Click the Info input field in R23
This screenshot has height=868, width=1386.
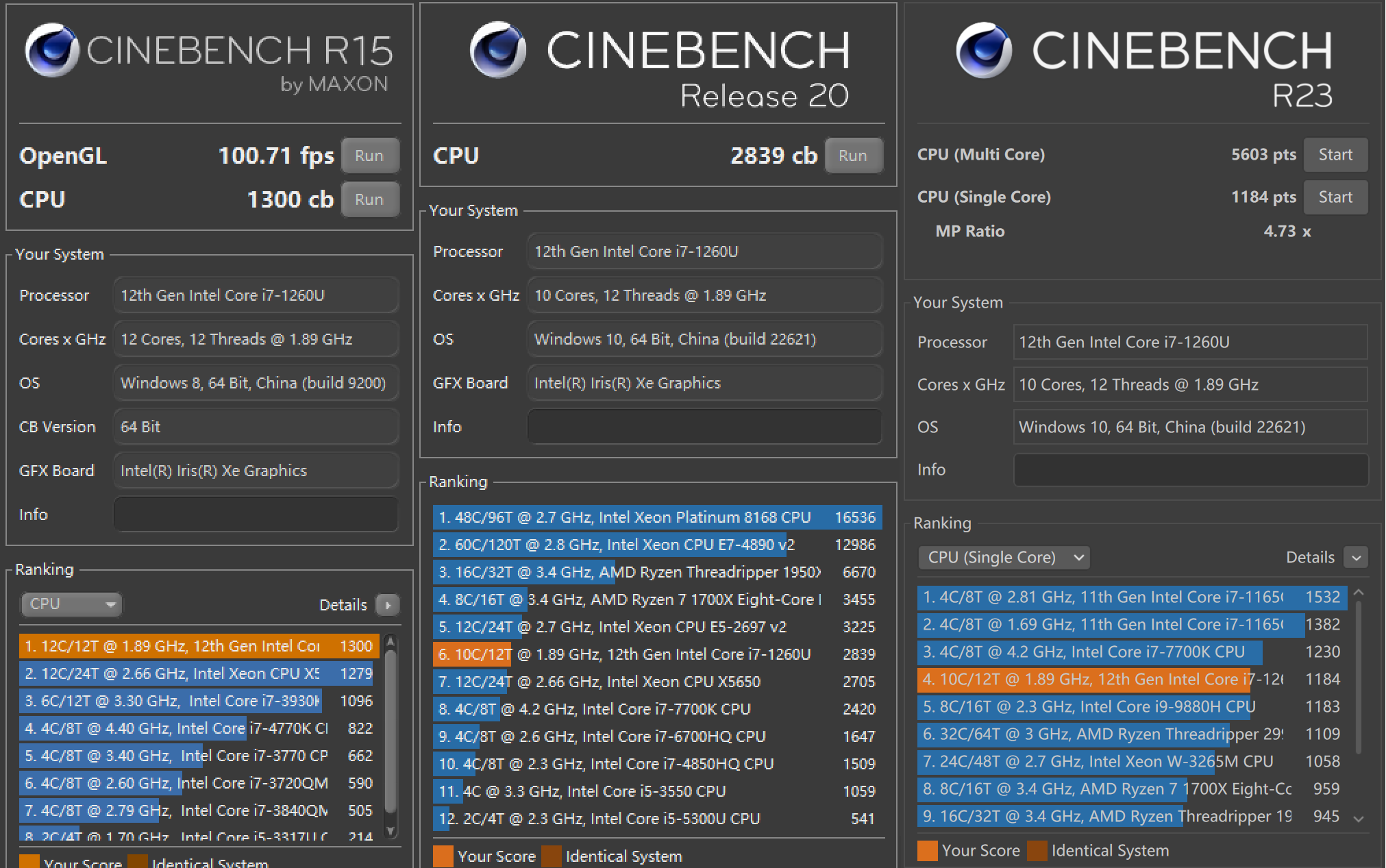coord(1191,470)
